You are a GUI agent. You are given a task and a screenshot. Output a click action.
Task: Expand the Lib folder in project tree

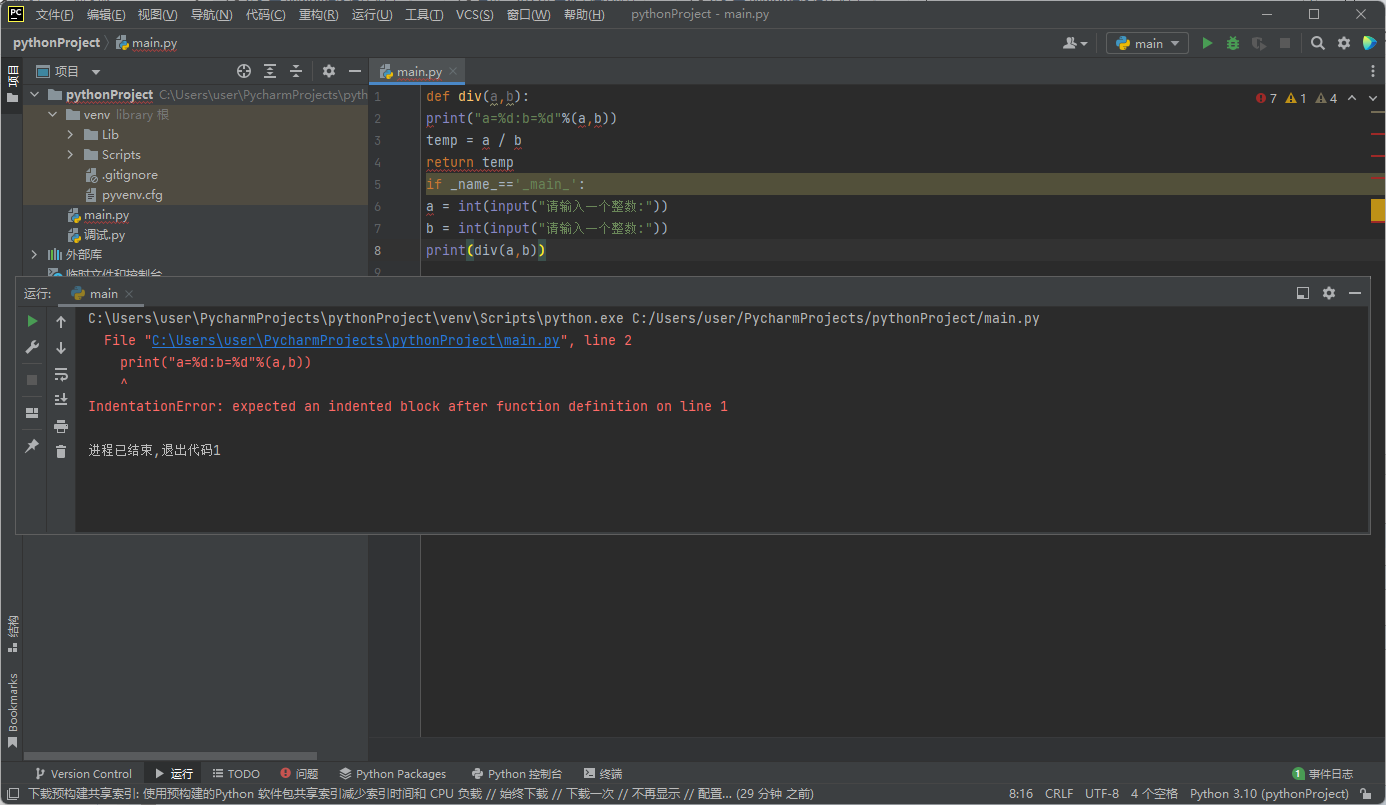tap(70, 134)
